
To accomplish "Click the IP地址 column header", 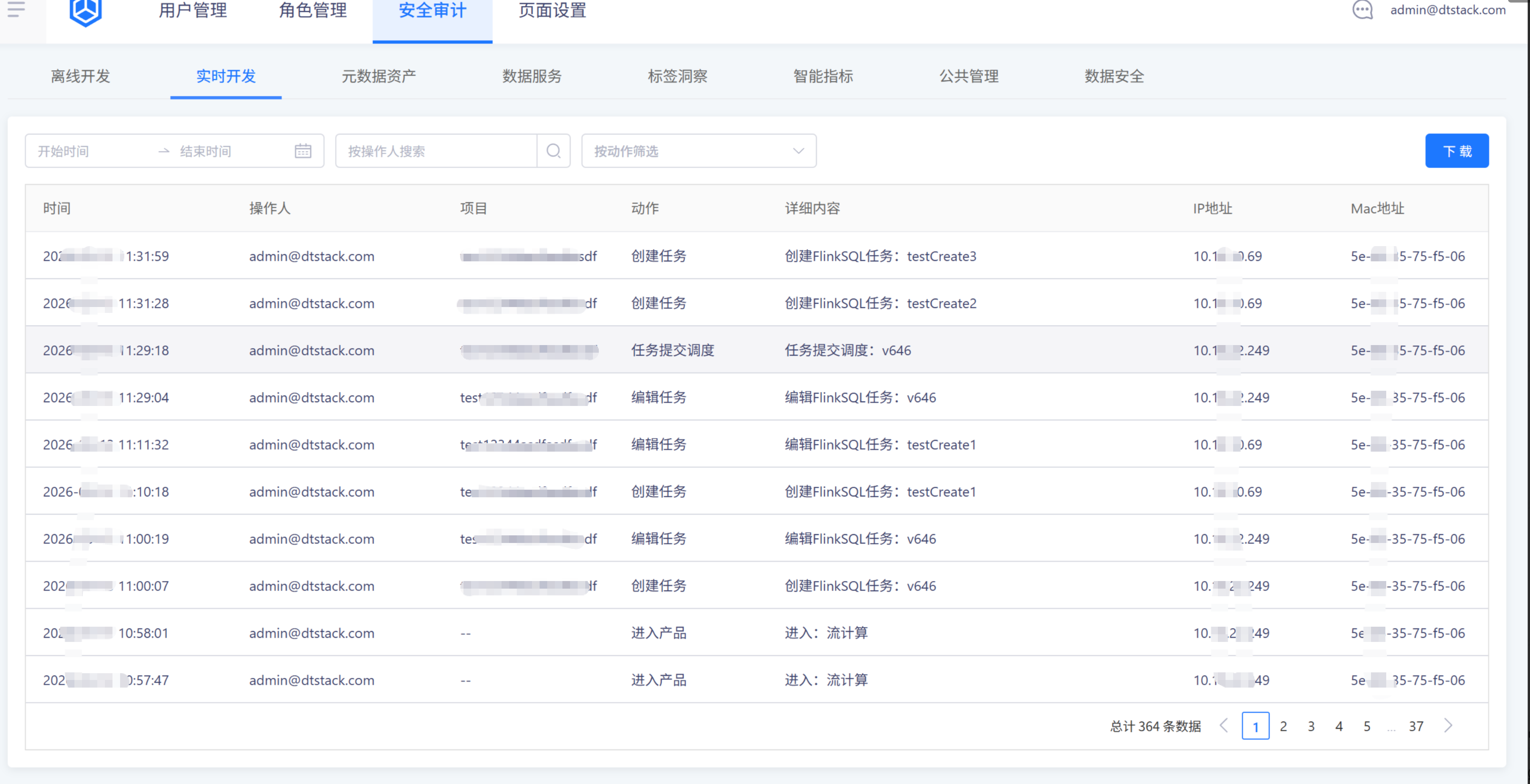I will pyautogui.click(x=1212, y=208).
